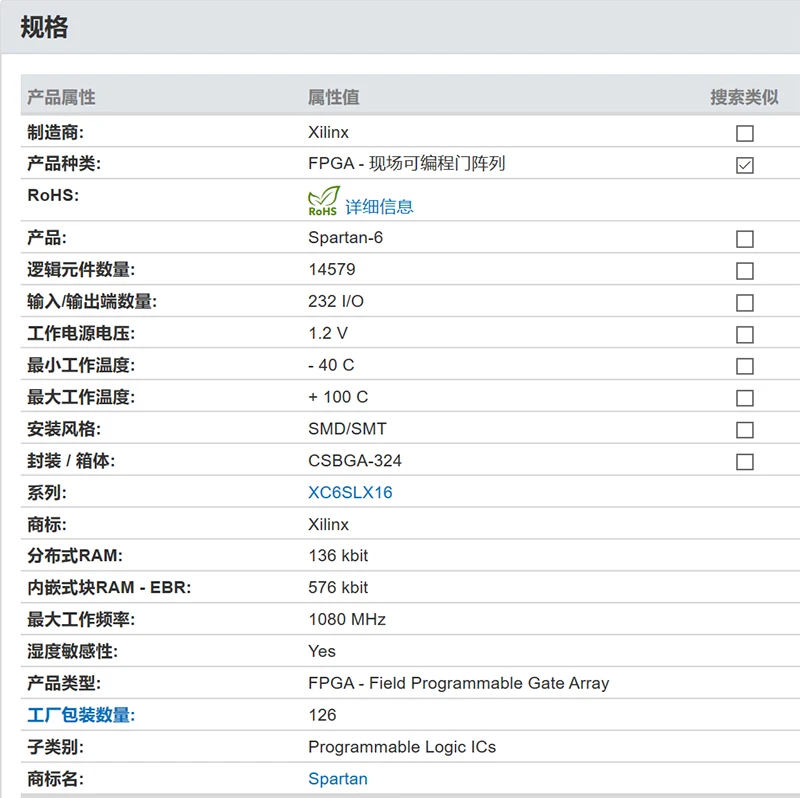Click the 产品属性 column header

(x=61, y=97)
